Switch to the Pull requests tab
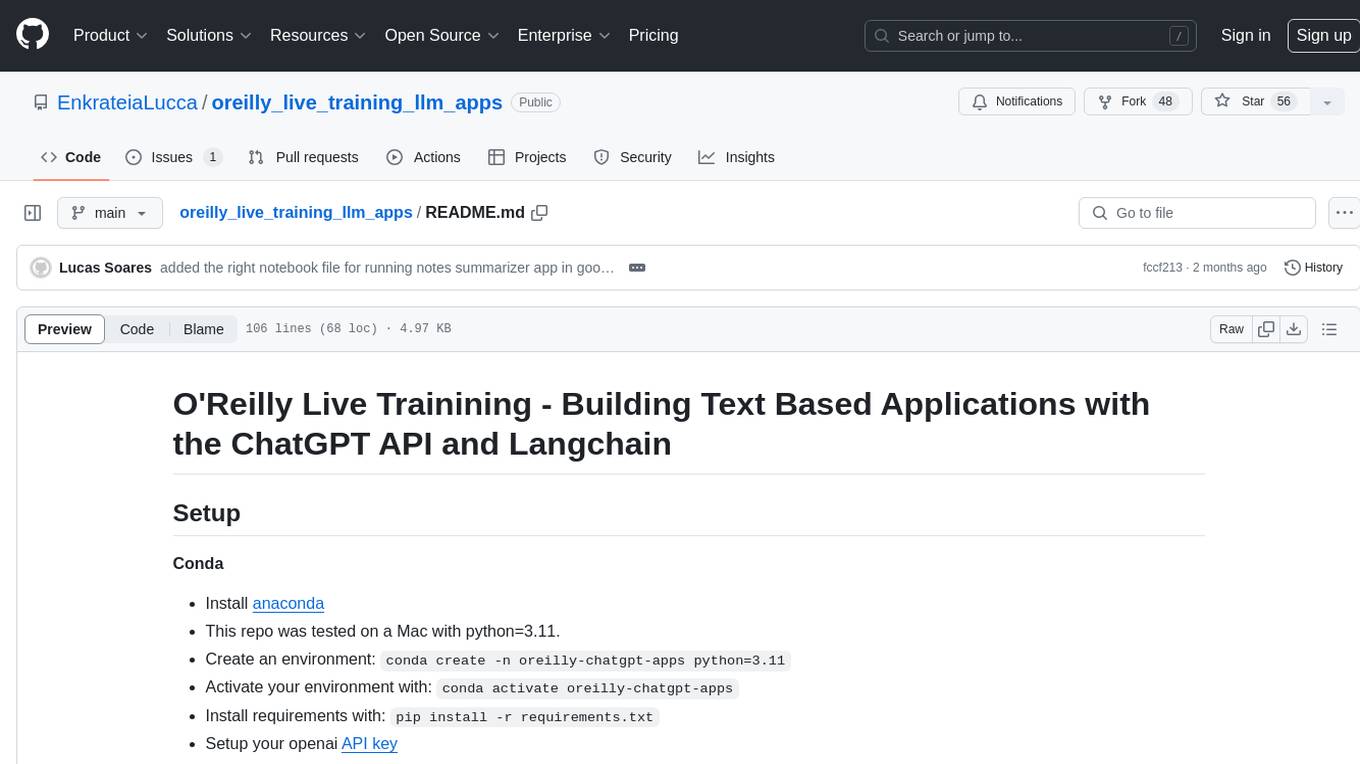 click(303, 157)
